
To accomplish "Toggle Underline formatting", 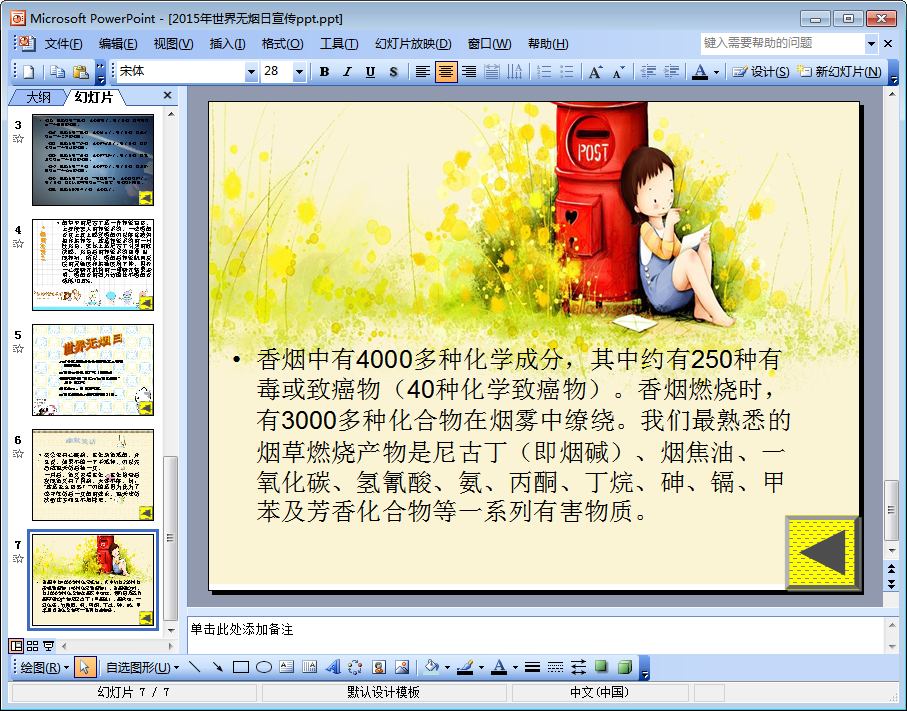I will click(x=370, y=72).
